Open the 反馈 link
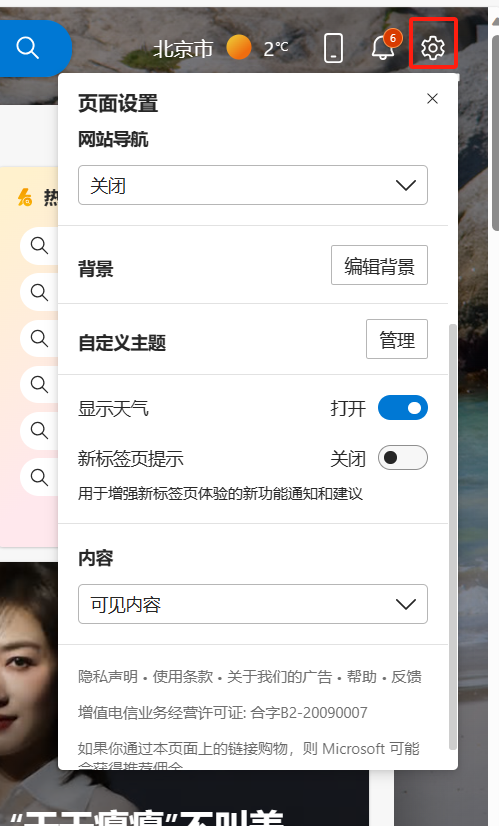 [x=406, y=676]
